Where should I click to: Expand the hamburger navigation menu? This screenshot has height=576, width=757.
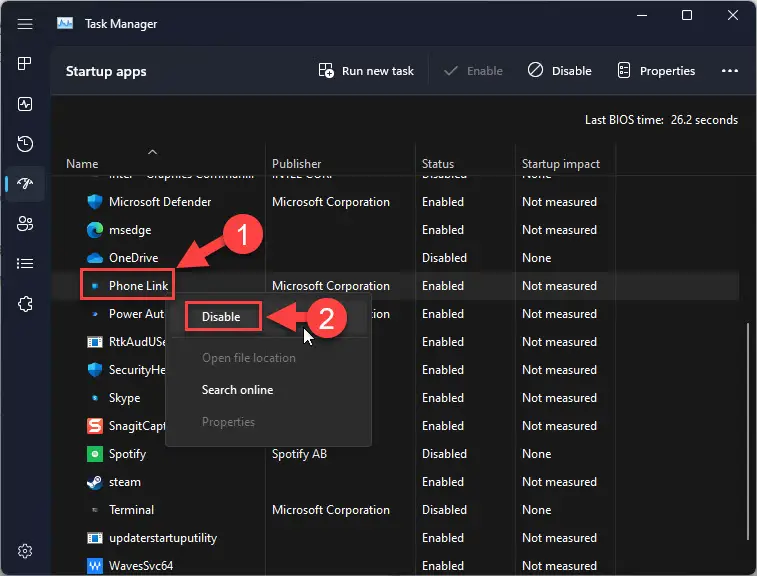[x=25, y=24]
